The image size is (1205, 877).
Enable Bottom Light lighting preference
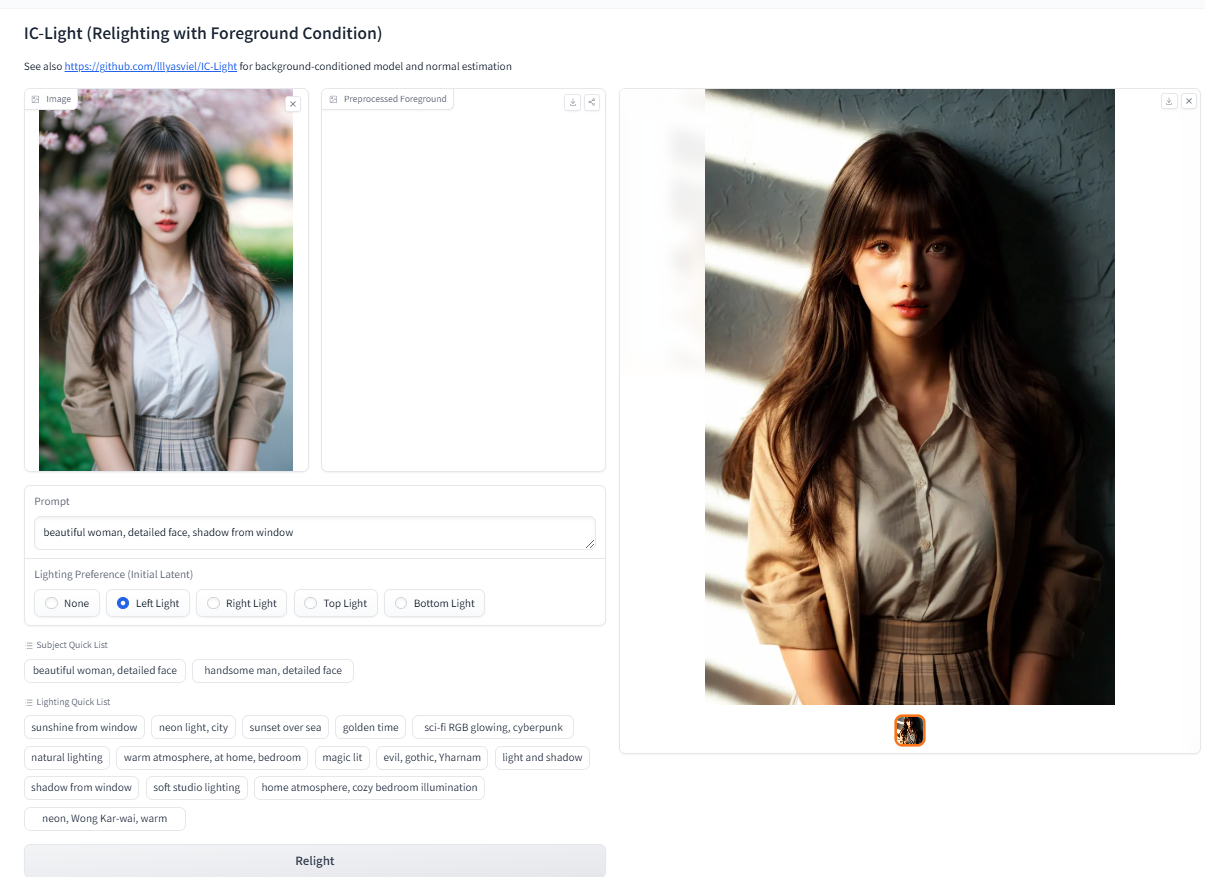coord(434,603)
